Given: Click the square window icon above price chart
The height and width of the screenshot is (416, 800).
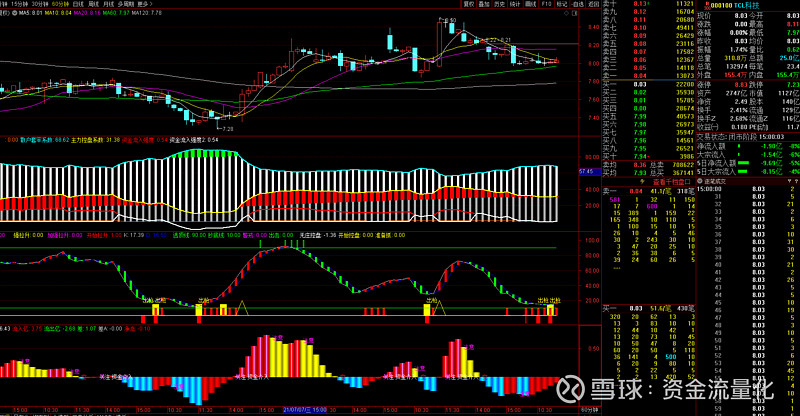Looking at the screenshot, I should [x=574, y=13].
